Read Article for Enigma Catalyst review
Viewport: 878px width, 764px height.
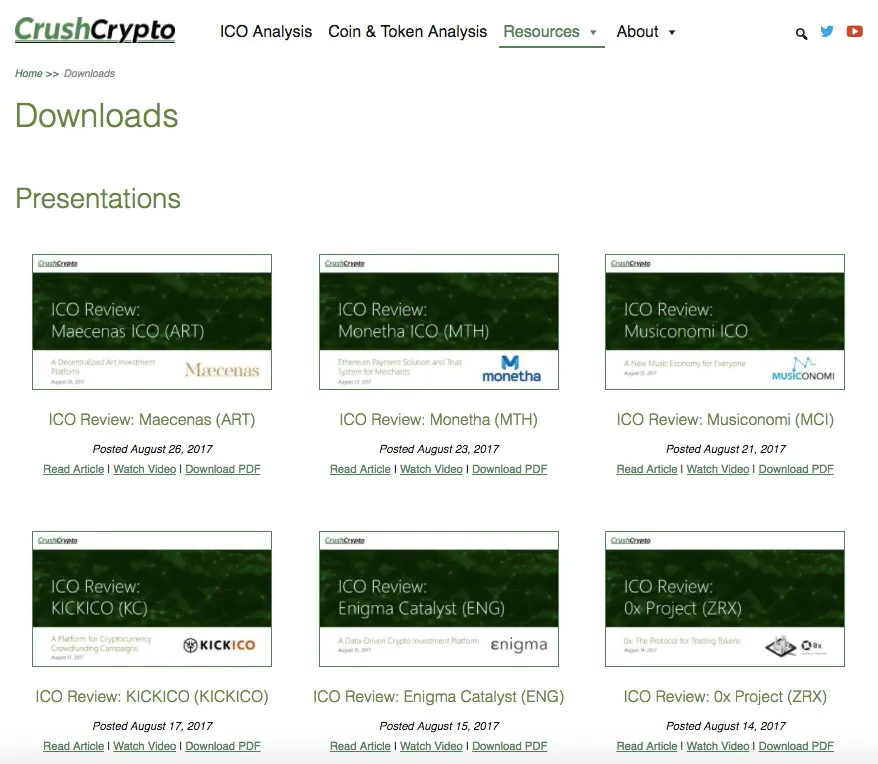tap(360, 746)
